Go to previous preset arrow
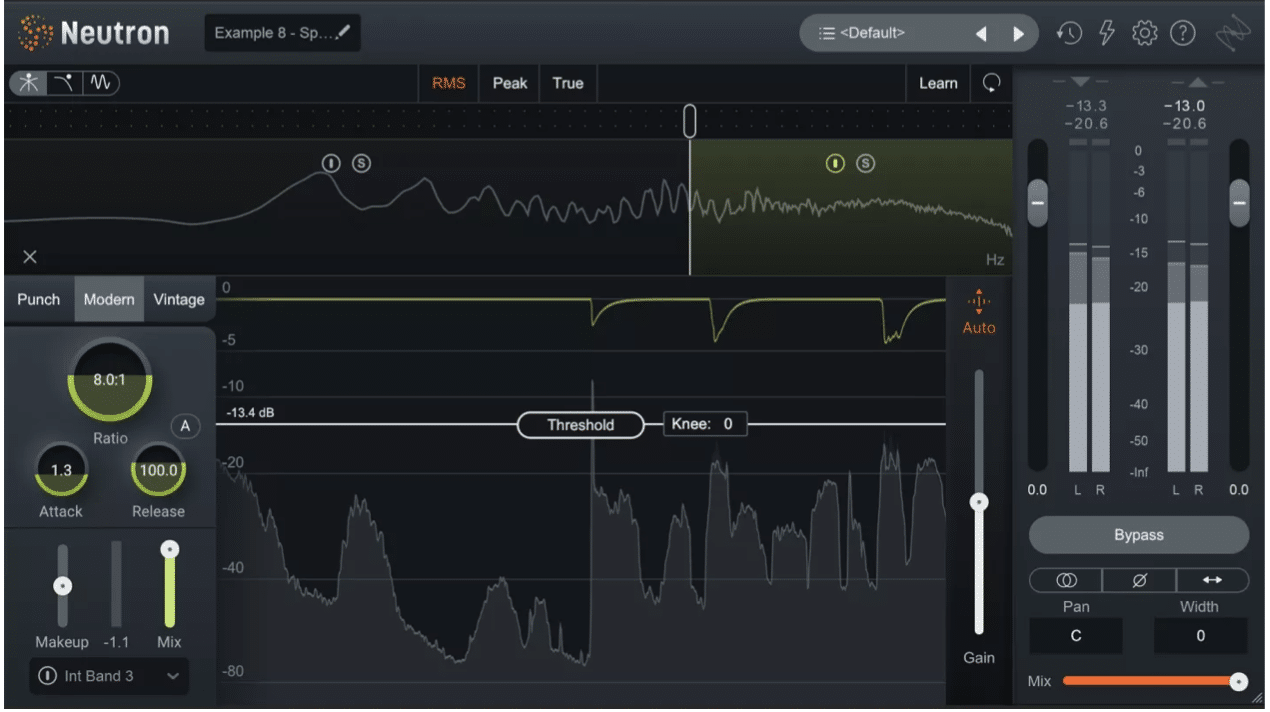The height and width of the screenshot is (712, 1270). pyautogui.click(x=981, y=34)
